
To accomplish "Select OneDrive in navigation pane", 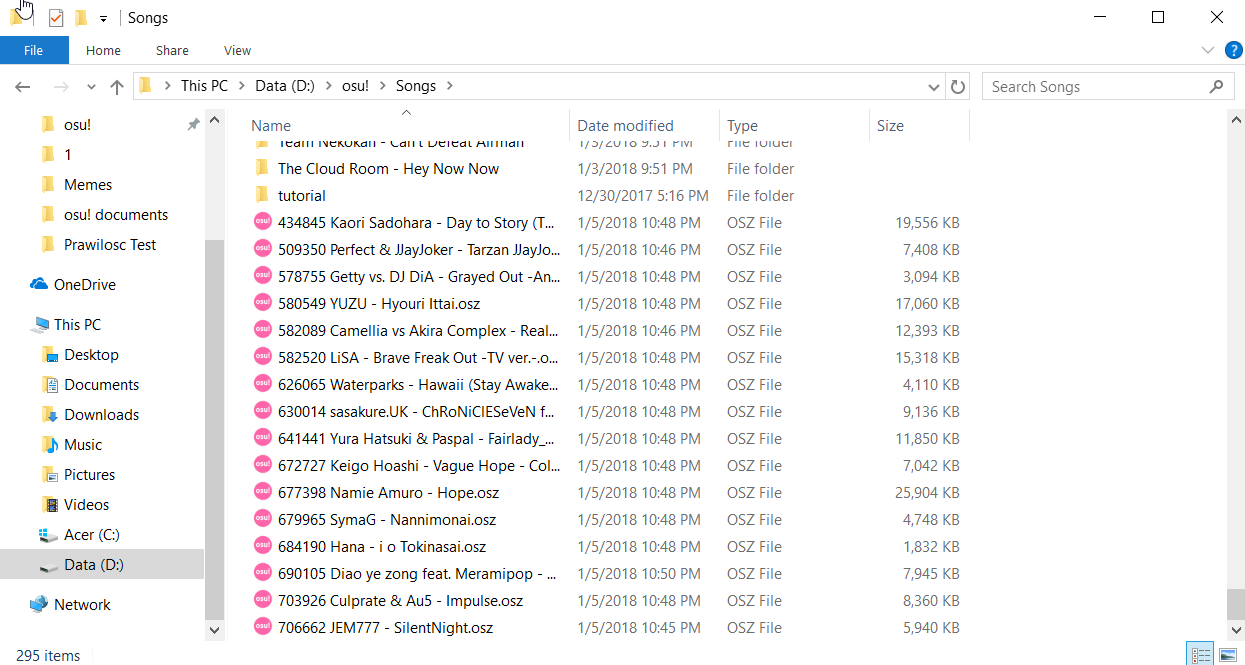I will pyautogui.click(x=84, y=285).
